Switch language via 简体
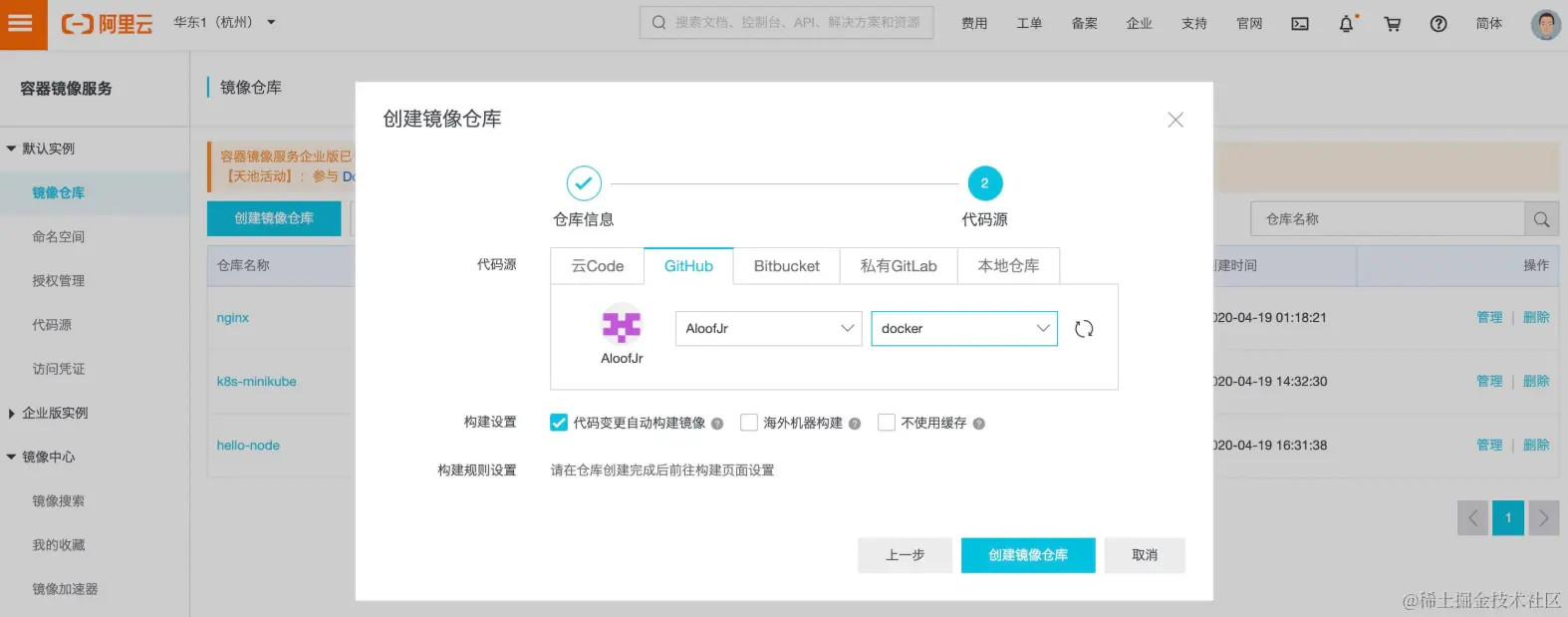The image size is (1568, 617). (x=1489, y=23)
